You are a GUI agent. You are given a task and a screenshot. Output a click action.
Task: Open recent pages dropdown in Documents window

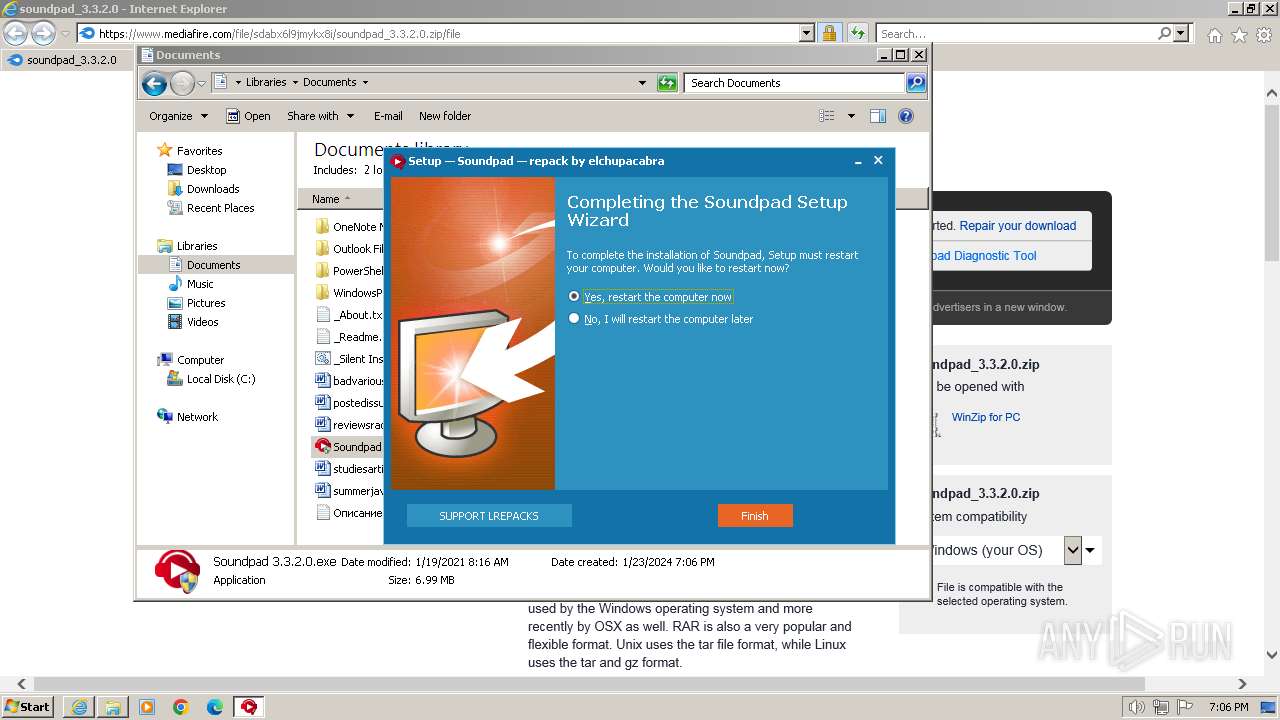[x=201, y=83]
